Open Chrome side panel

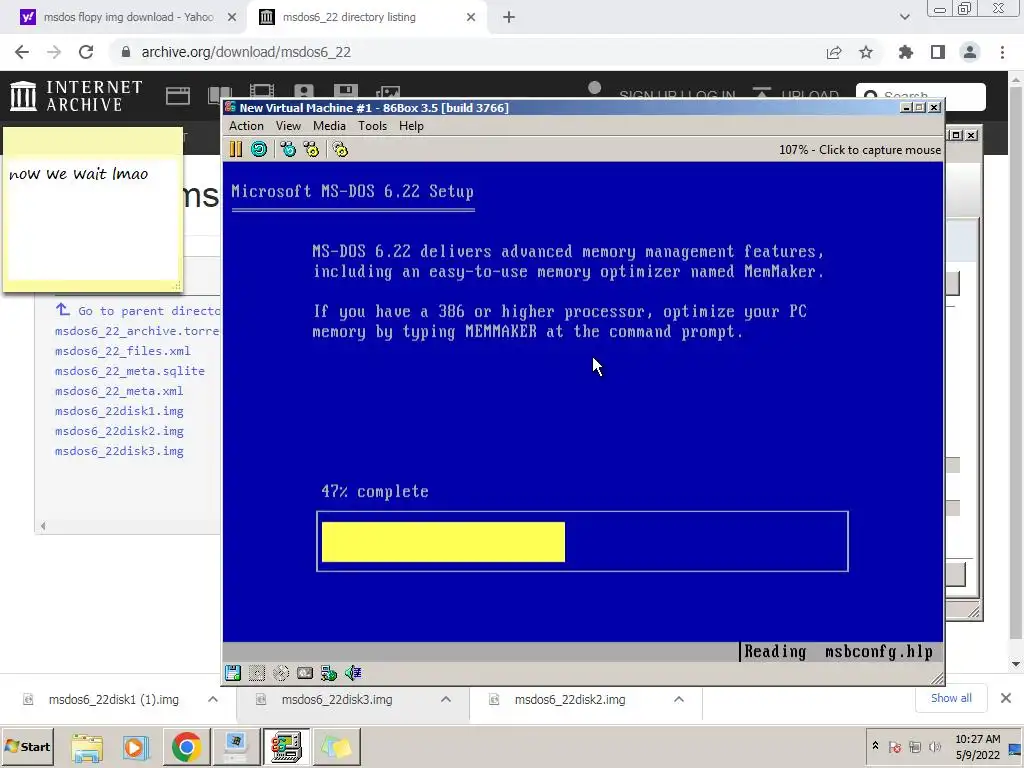point(938,52)
